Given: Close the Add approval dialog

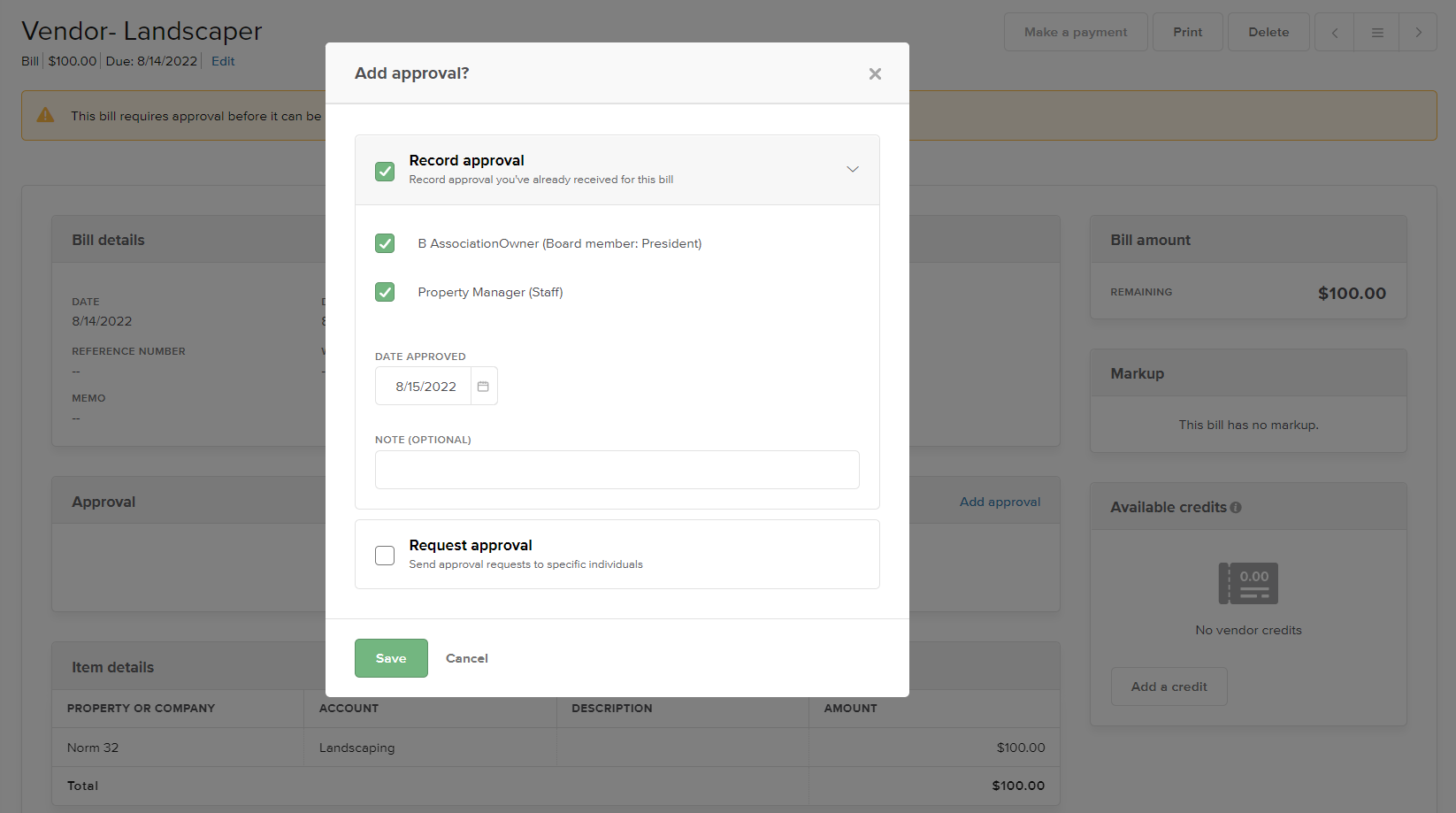Looking at the screenshot, I should [x=875, y=74].
